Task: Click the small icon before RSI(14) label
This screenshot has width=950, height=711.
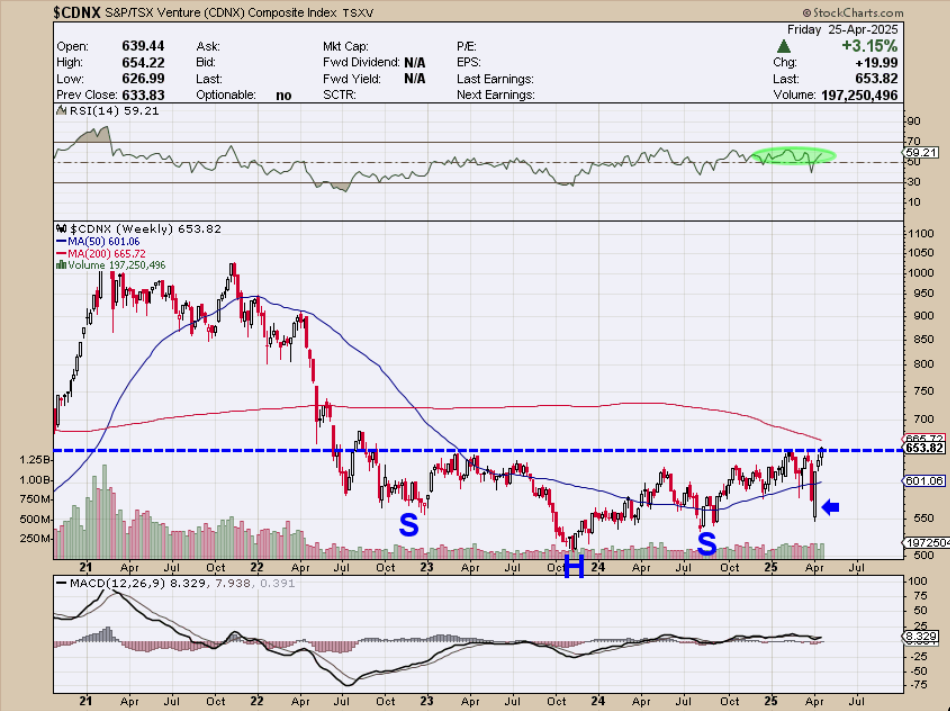Action: click(x=61, y=111)
